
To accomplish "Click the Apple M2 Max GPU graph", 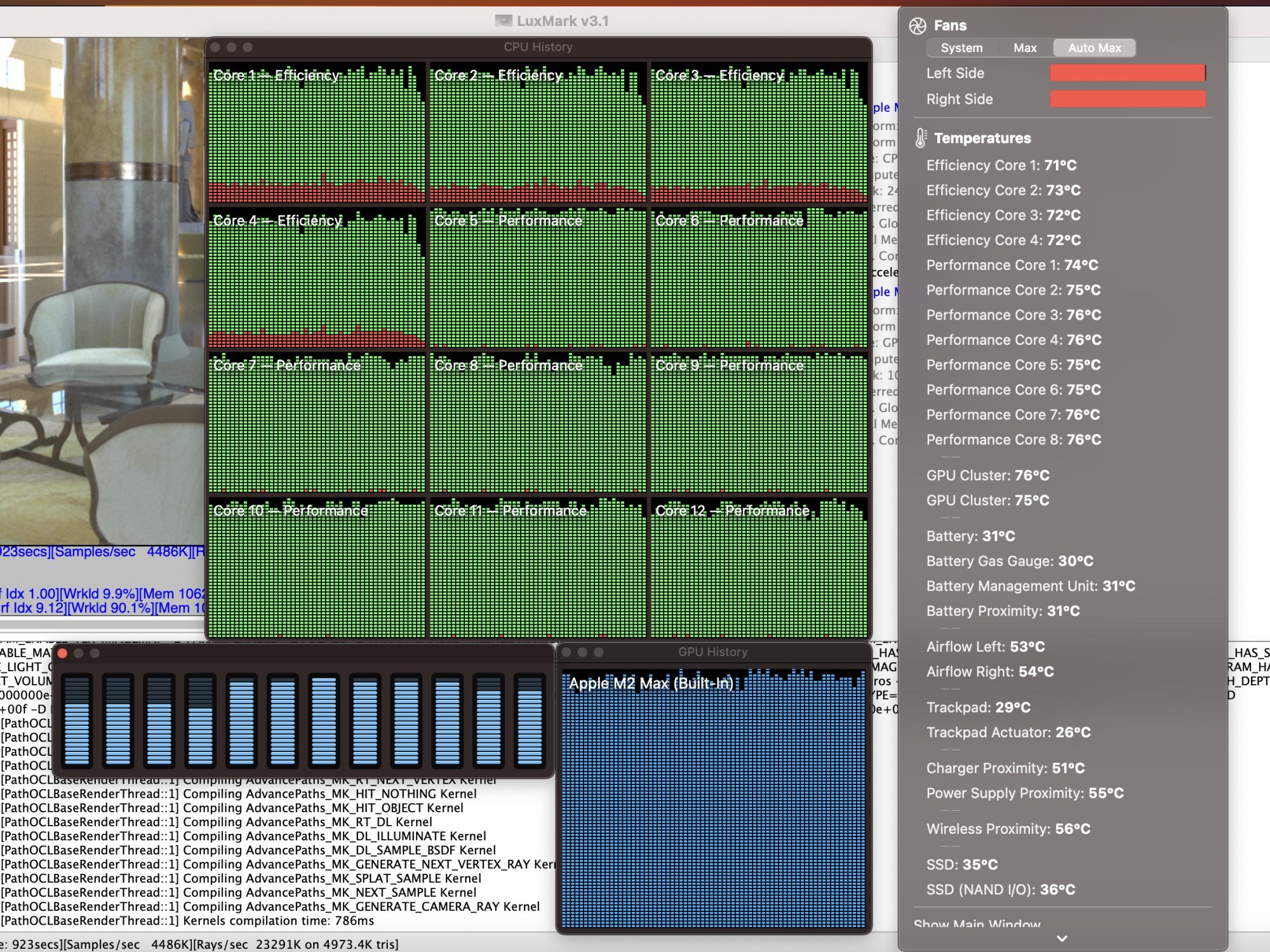I will point(713,800).
